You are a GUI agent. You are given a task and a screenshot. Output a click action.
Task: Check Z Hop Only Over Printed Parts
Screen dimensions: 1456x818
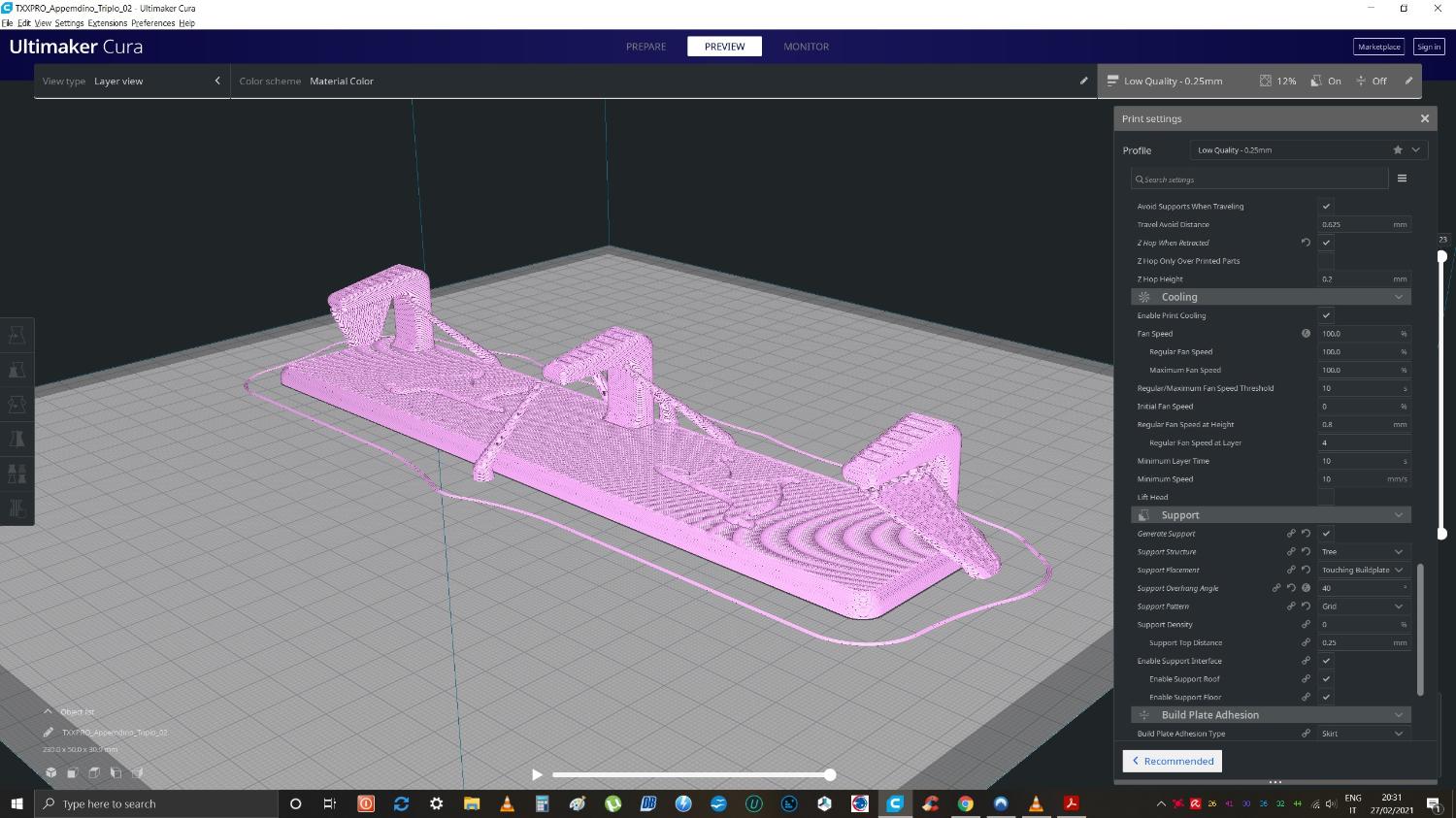1326,261
